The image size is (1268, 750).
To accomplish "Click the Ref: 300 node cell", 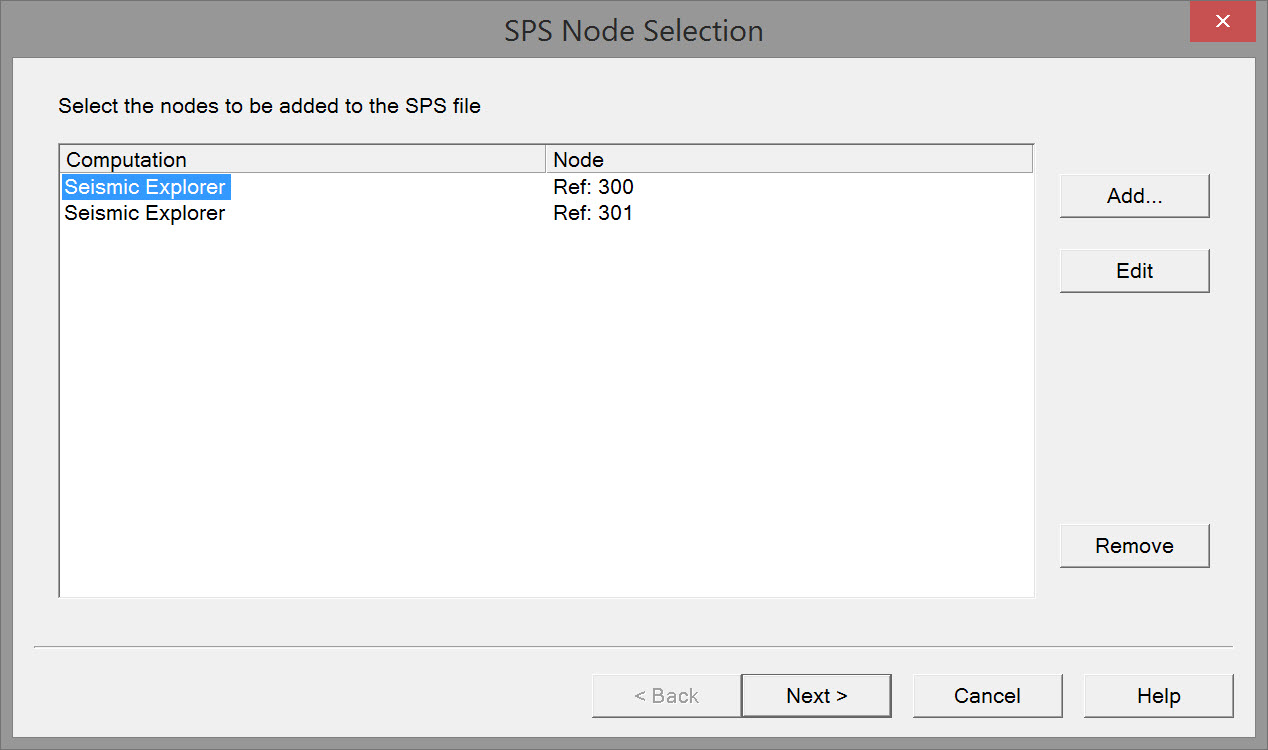I will [x=593, y=187].
